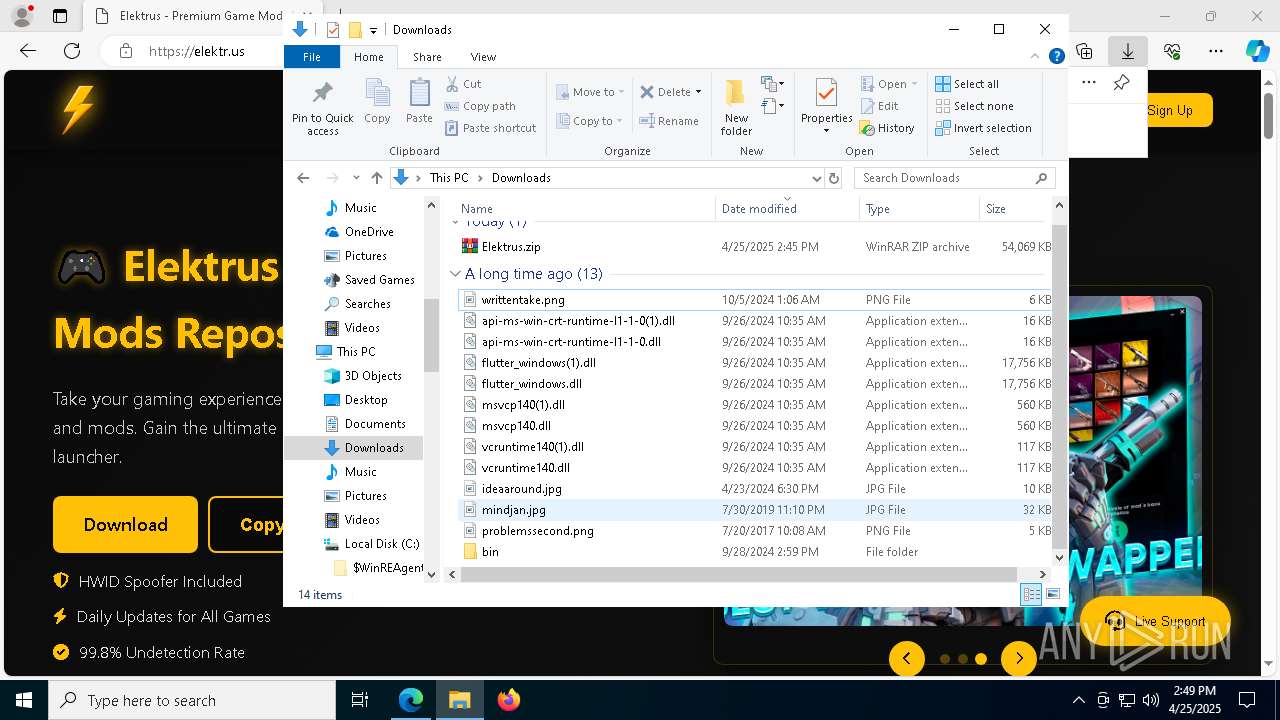
Task: Click Select all in ribbon
Action: pos(967,84)
